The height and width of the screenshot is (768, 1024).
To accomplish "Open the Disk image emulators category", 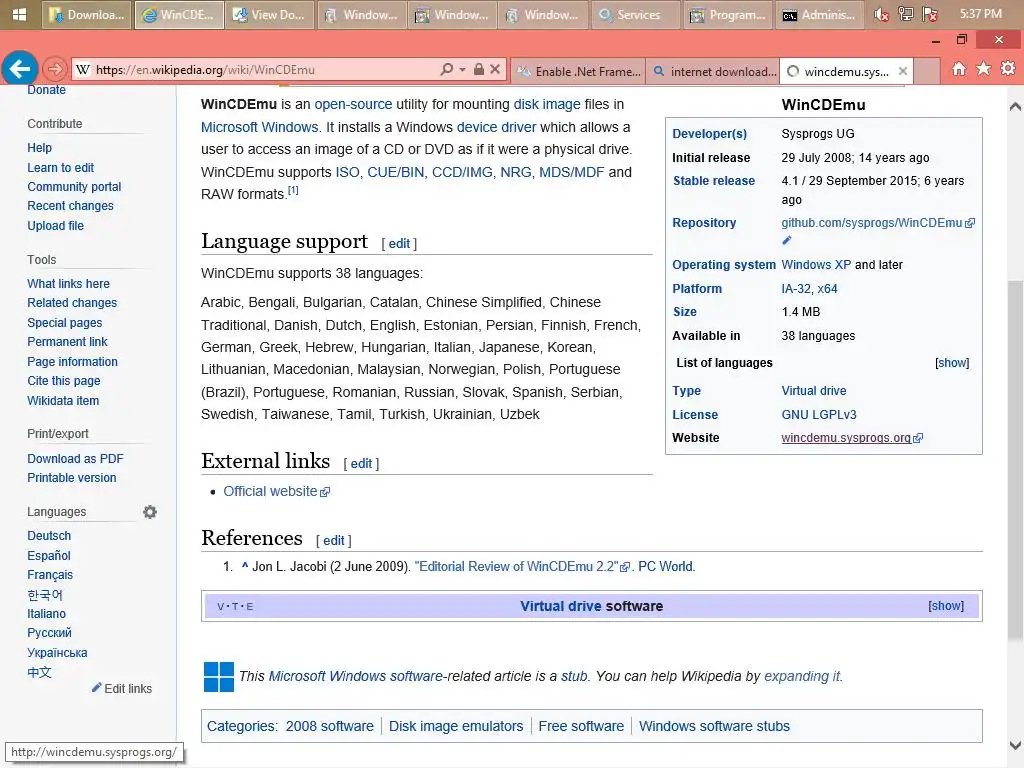I will (x=456, y=726).
